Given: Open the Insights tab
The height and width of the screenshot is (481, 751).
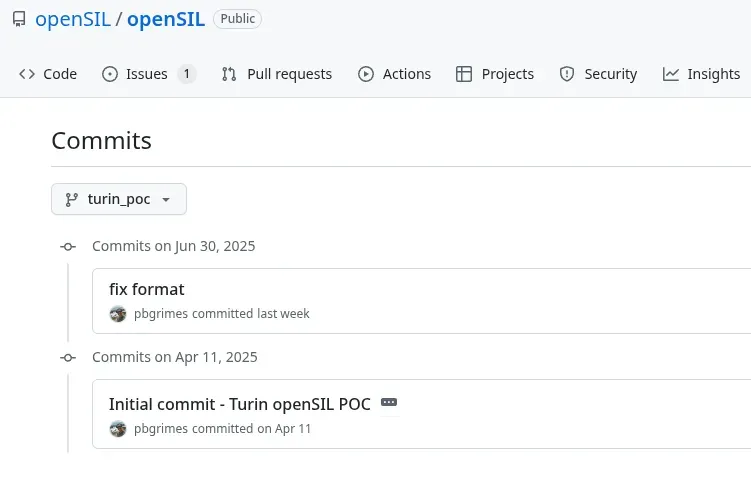Looking at the screenshot, I should tap(702, 74).
